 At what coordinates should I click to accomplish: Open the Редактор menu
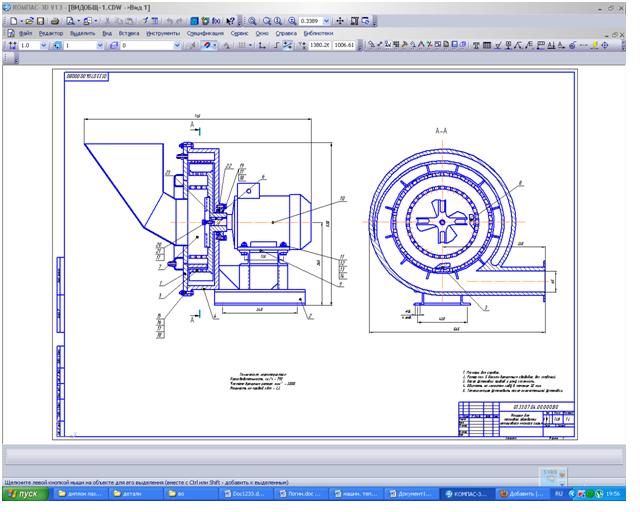point(51,33)
